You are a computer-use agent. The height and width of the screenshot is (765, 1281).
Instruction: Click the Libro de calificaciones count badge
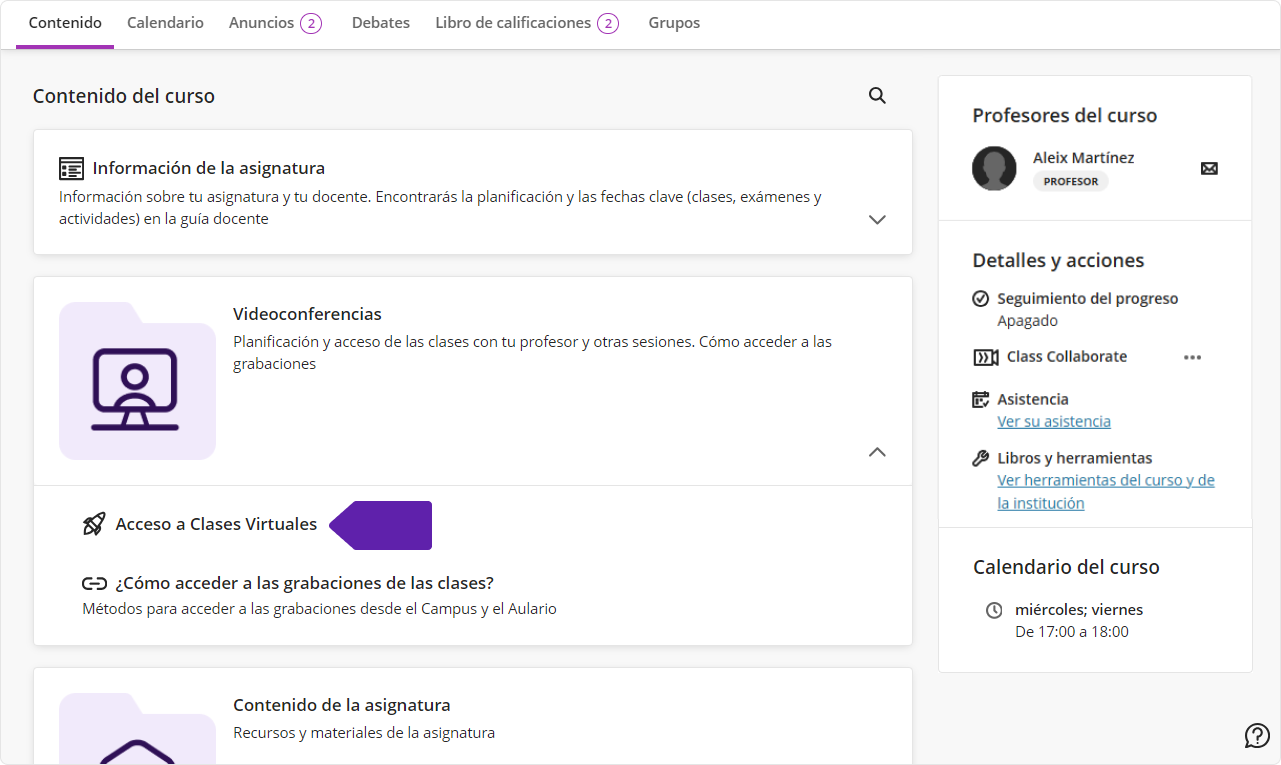click(608, 23)
